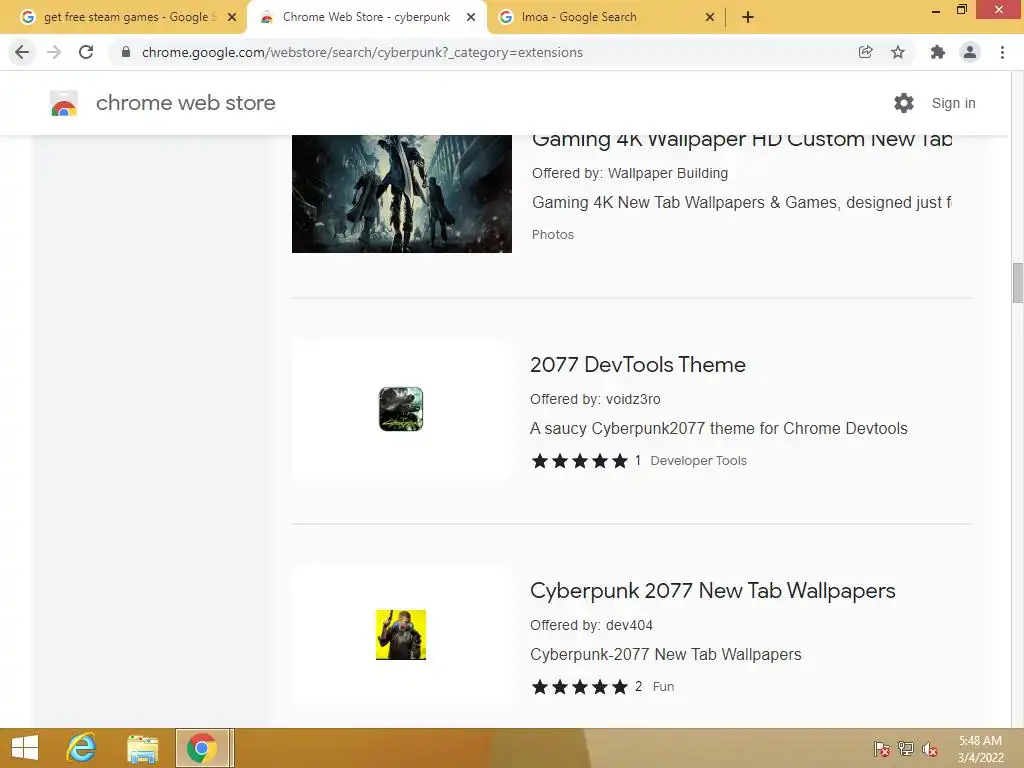This screenshot has width=1024, height=768.
Task: Open the 2077 DevTools Theme title
Action: point(637,364)
